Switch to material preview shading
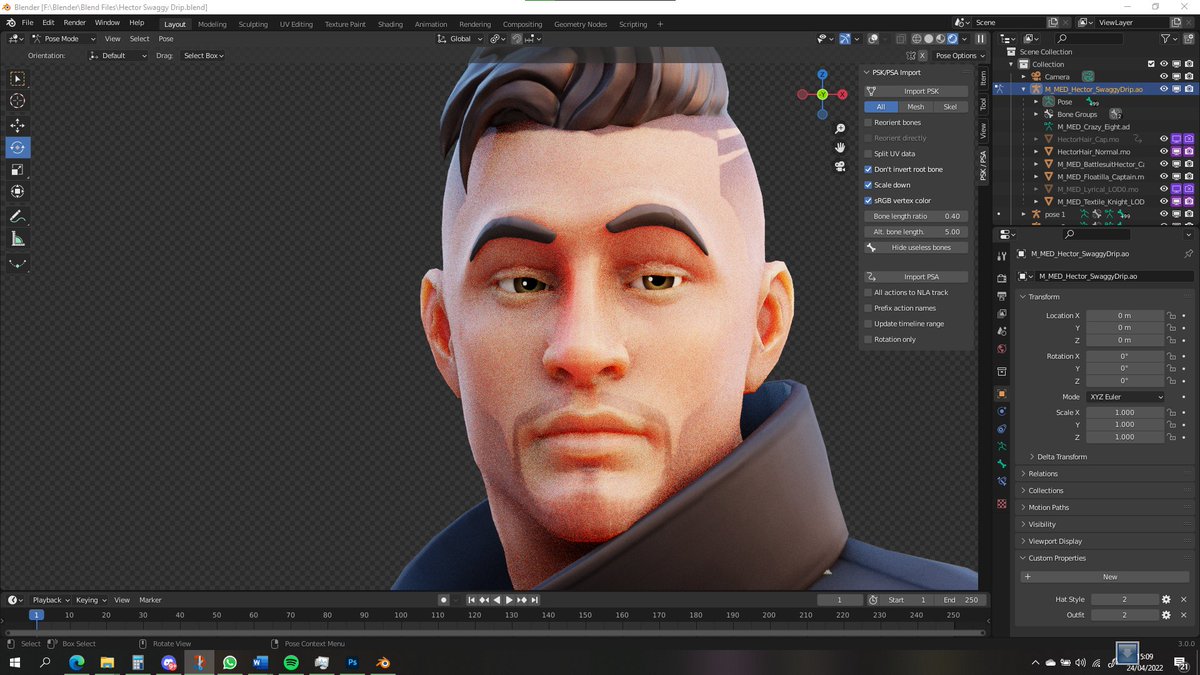 click(x=940, y=39)
